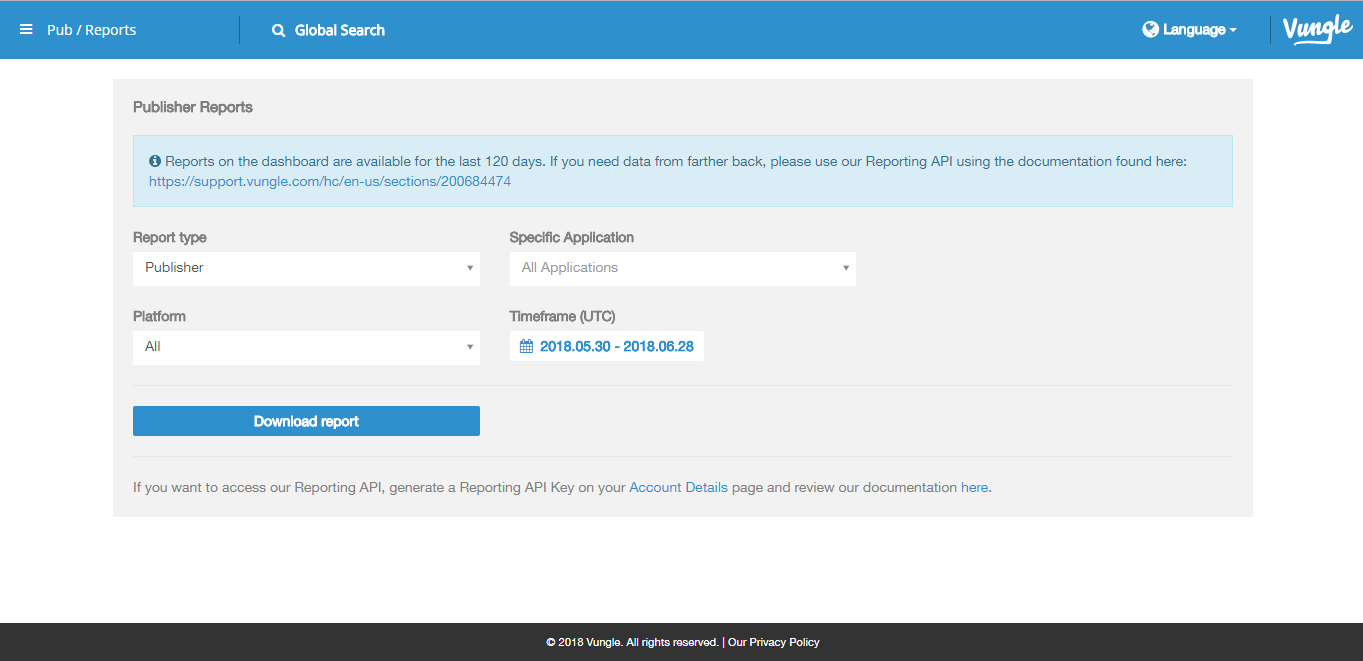The height and width of the screenshot is (661, 1363).
Task: Click the Global Search magnifier icon
Action: click(279, 31)
